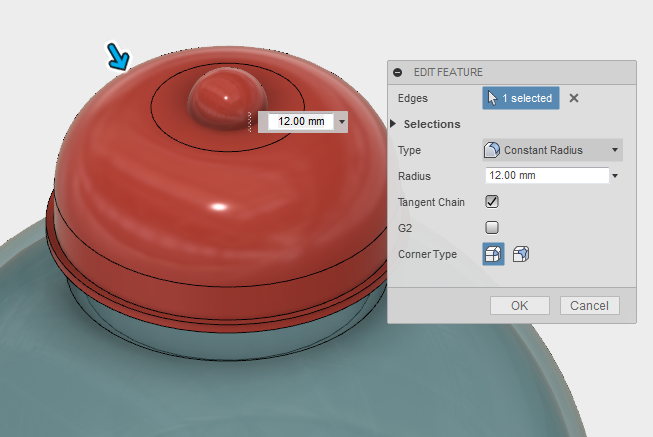Click the 'Tangent Chain' label
653x437 pixels.
431,202
